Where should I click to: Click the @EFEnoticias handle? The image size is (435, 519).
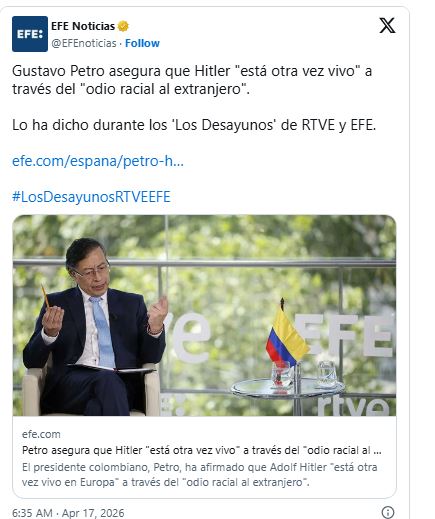tap(84, 43)
